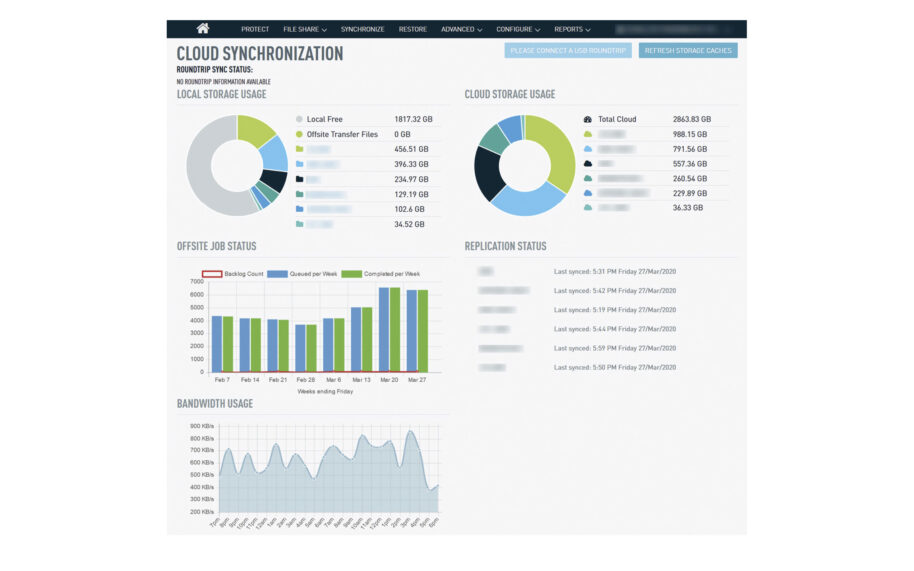Click the folder icon beside 34.52 GB

(298, 224)
